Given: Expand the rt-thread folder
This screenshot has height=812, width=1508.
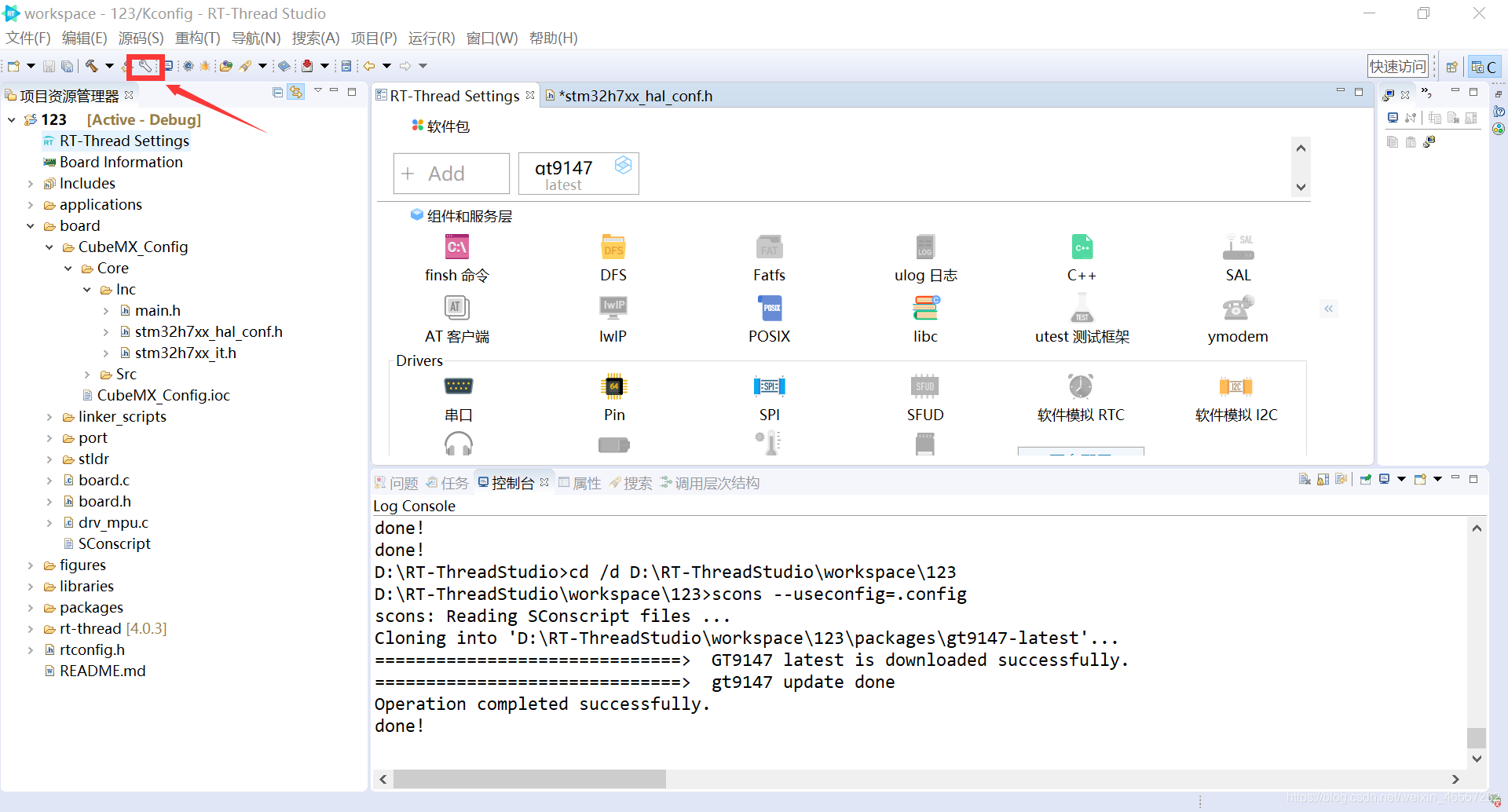Looking at the screenshot, I should (31, 629).
